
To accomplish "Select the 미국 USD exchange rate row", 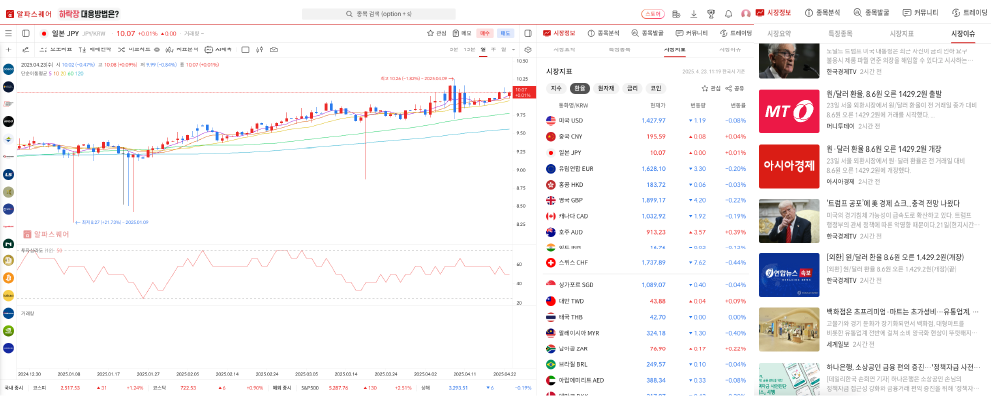I will [645, 120].
